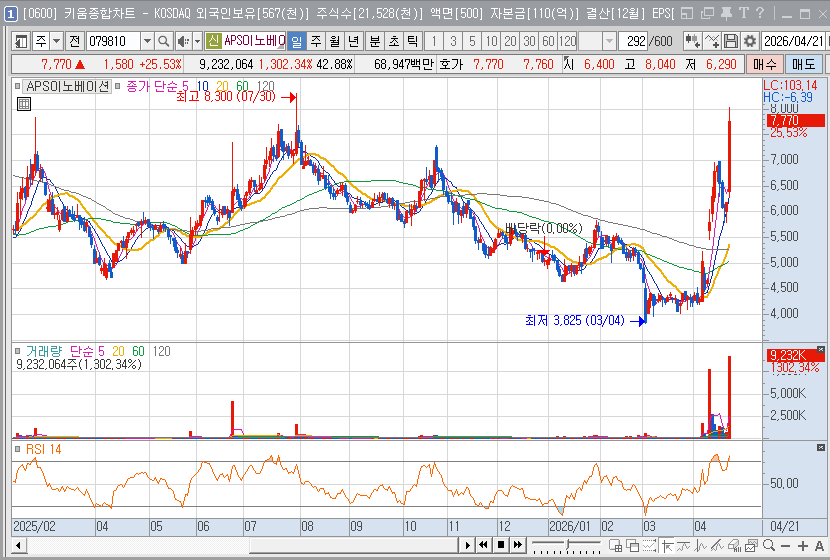Viewport: 830px width, 560px height.
Task: Click the green 신 badge icon
Action: pyautogui.click(x=213, y=41)
